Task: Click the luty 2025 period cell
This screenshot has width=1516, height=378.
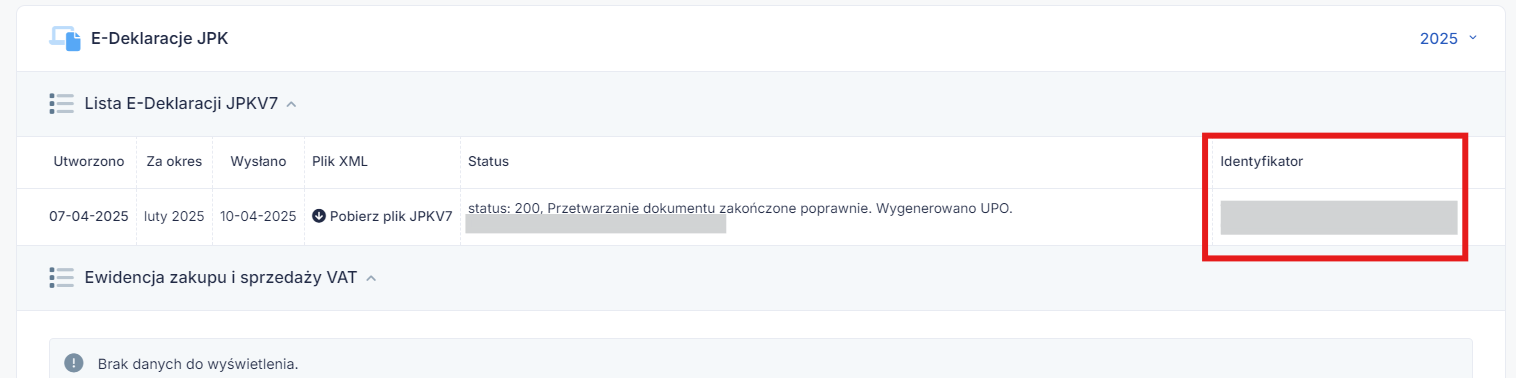Action: [174, 216]
